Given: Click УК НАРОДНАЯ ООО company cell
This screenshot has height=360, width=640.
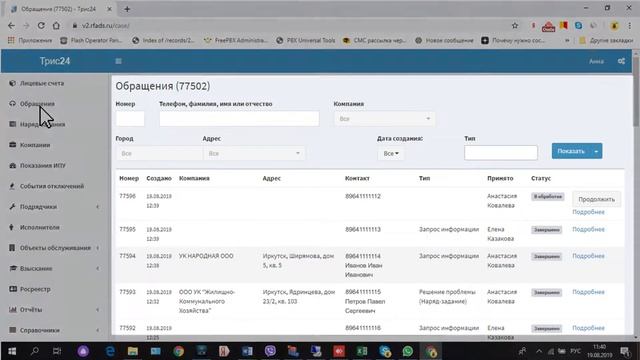Looking at the screenshot, I should [x=206, y=256].
